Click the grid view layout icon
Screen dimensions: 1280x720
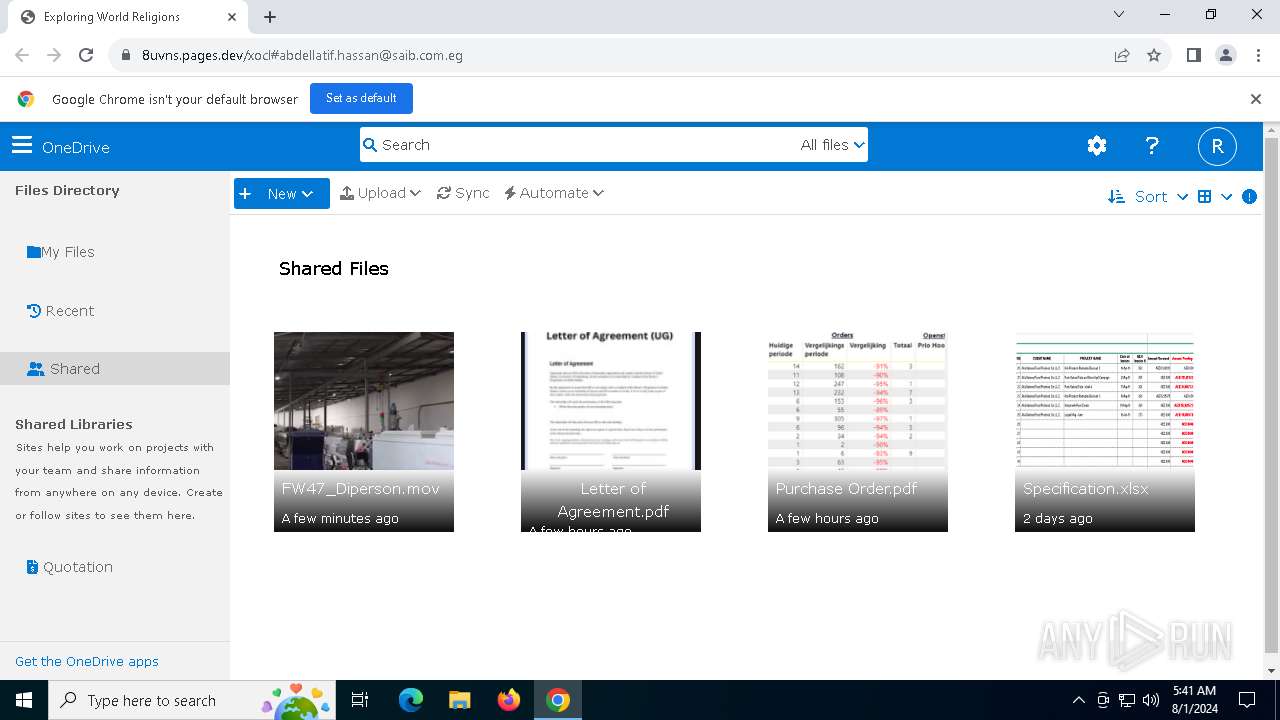point(1204,197)
